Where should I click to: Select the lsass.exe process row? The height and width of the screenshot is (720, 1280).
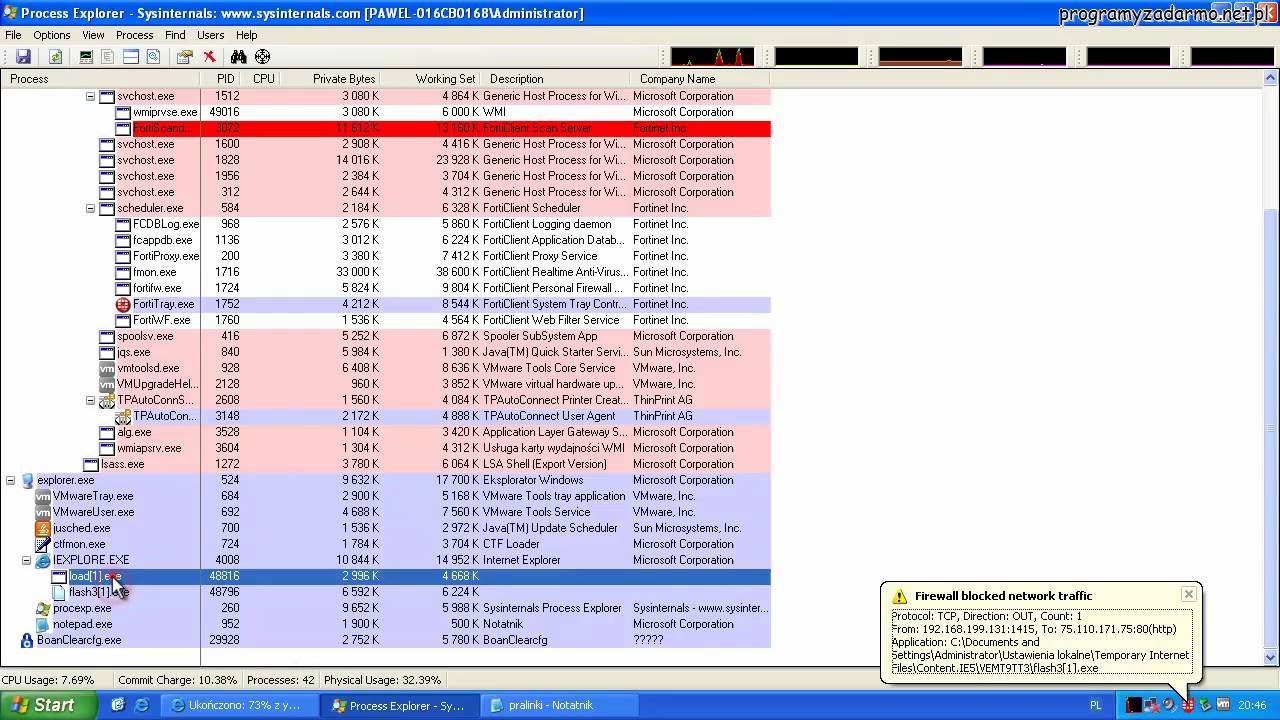(385, 464)
